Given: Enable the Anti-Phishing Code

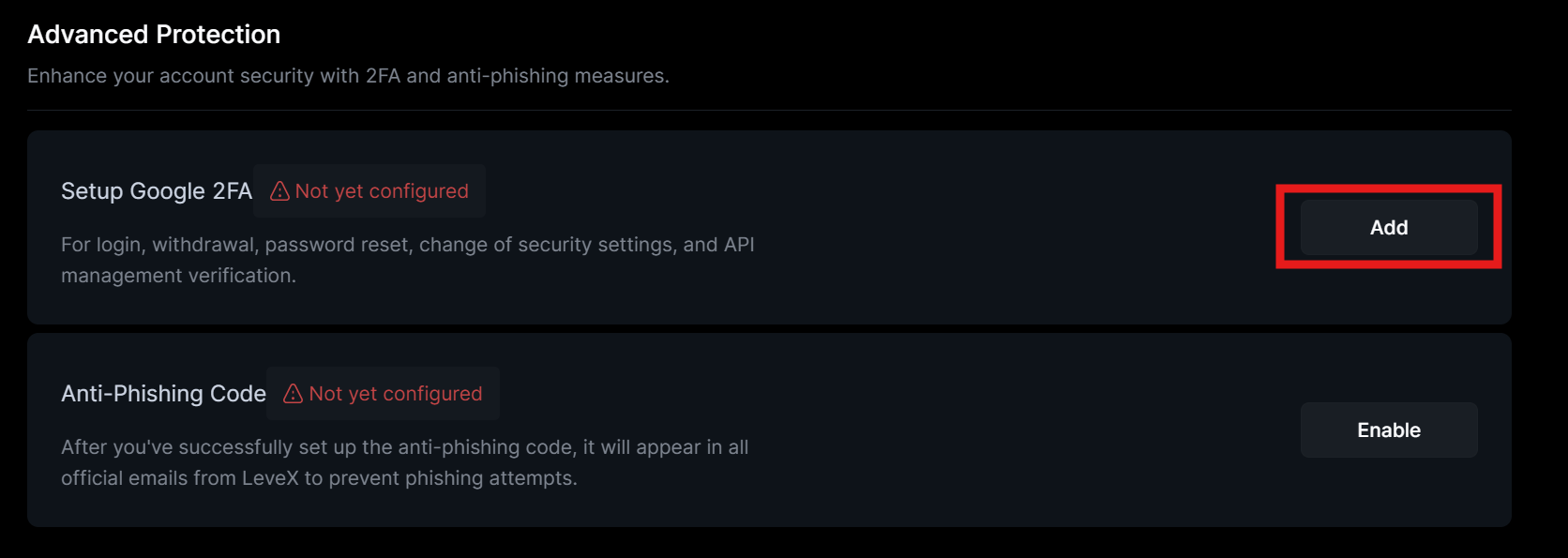Looking at the screenshot, I should point(1389,430).
